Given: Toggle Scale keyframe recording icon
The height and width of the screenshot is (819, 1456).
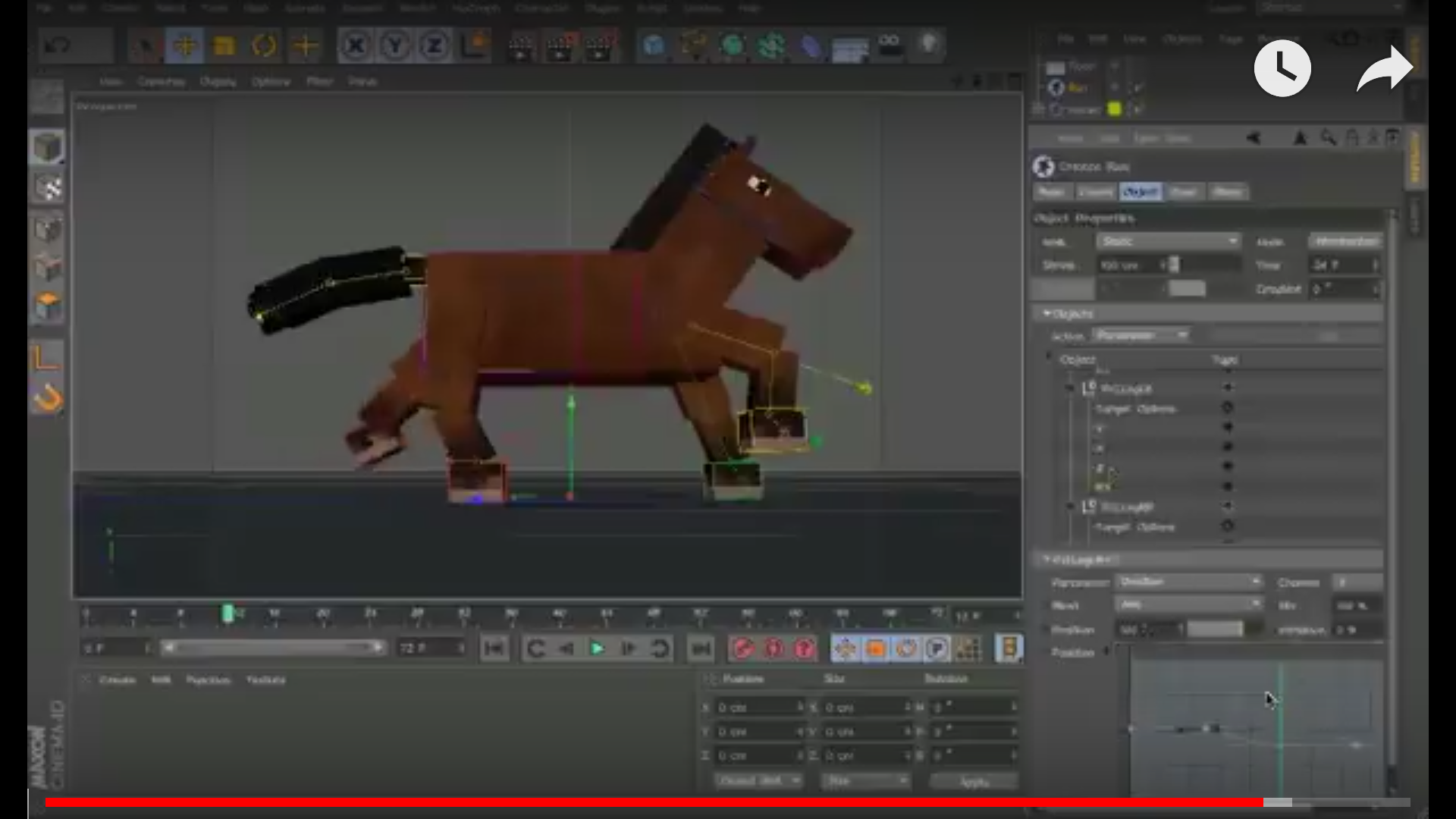Looking at the screenshot, I should click(876, 648).
